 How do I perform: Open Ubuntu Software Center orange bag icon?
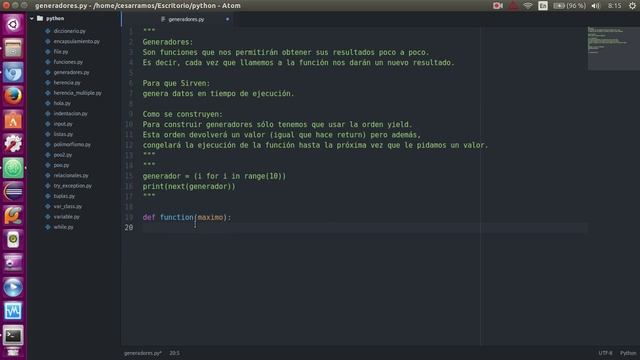click(x=13, y=120)
